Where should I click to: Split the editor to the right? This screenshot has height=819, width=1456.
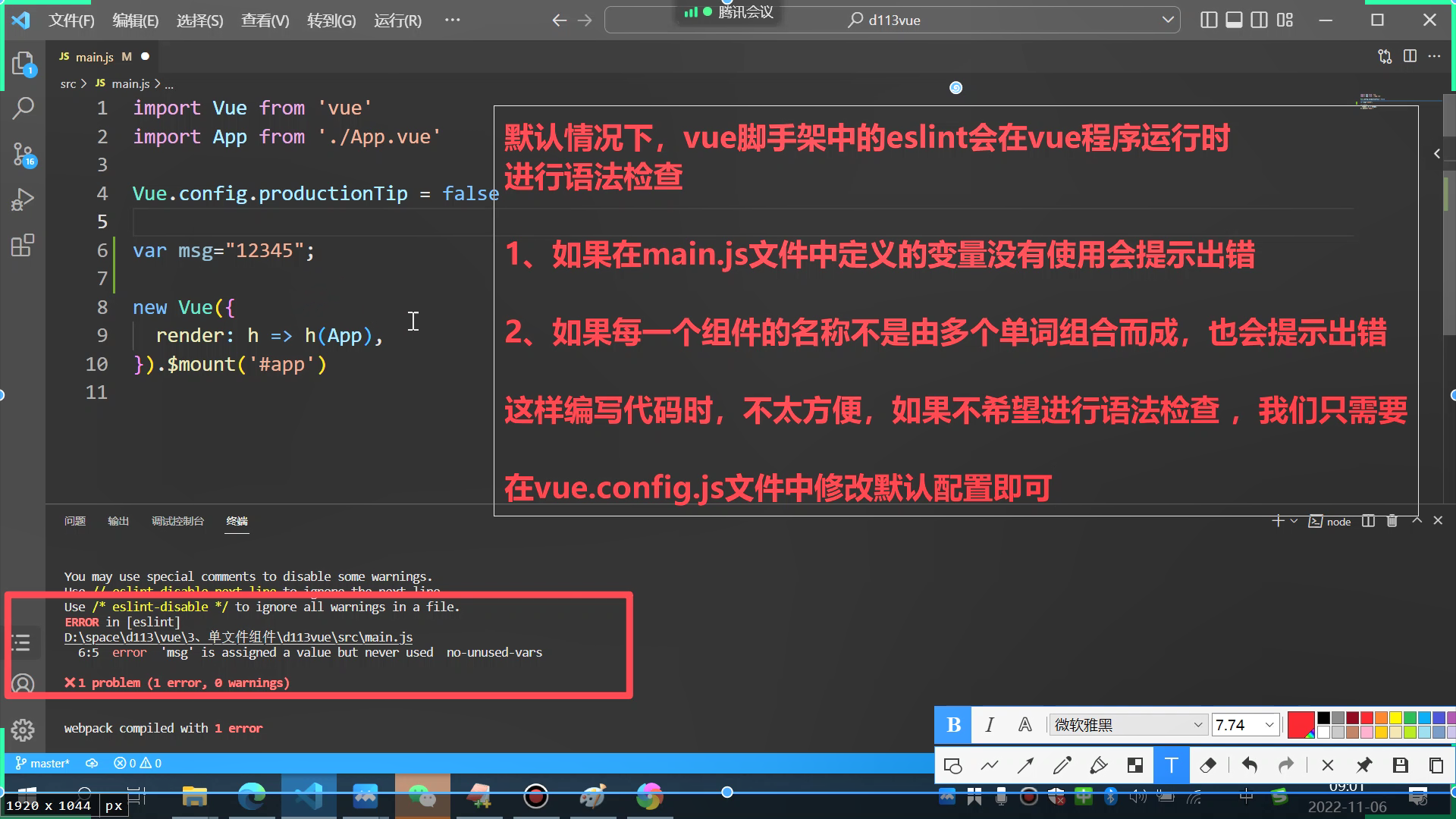pyautogui.click(x=1410, y=56)
